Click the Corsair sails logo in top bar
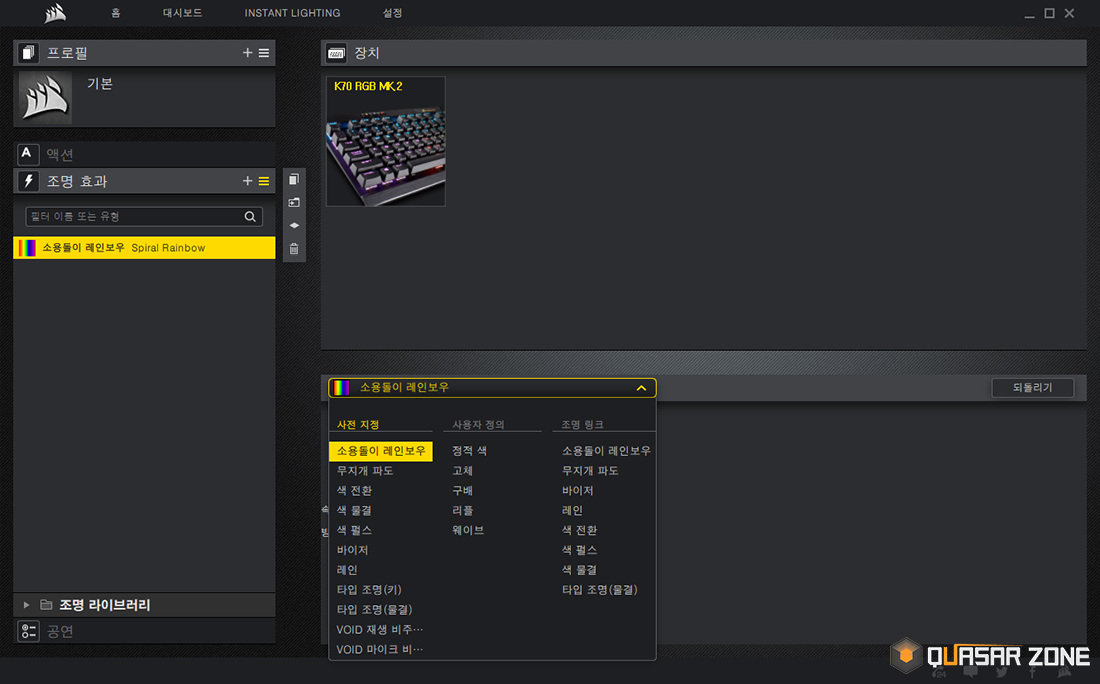This screenshot has height=684, width=1100. click(x=55, y=13)
